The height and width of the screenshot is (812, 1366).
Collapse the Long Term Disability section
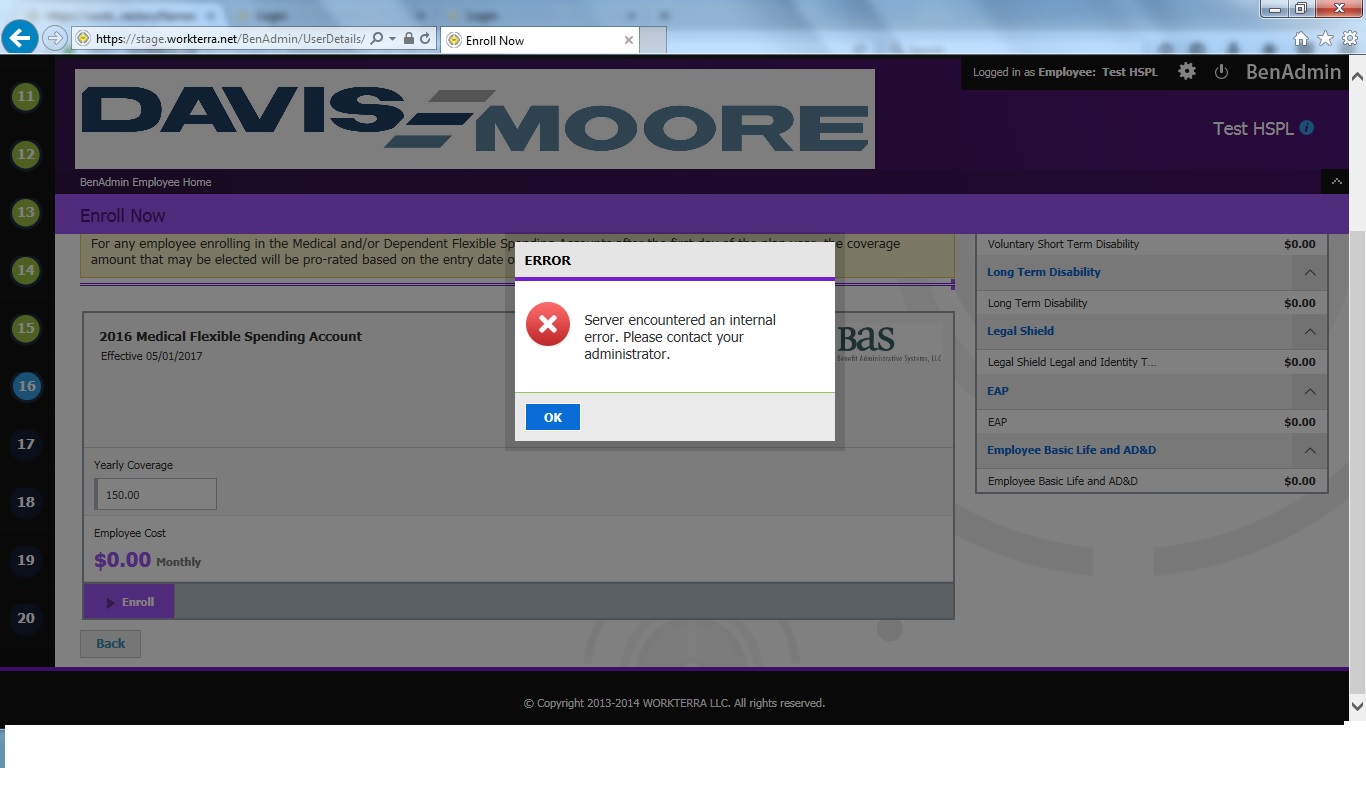[1309, 273]
